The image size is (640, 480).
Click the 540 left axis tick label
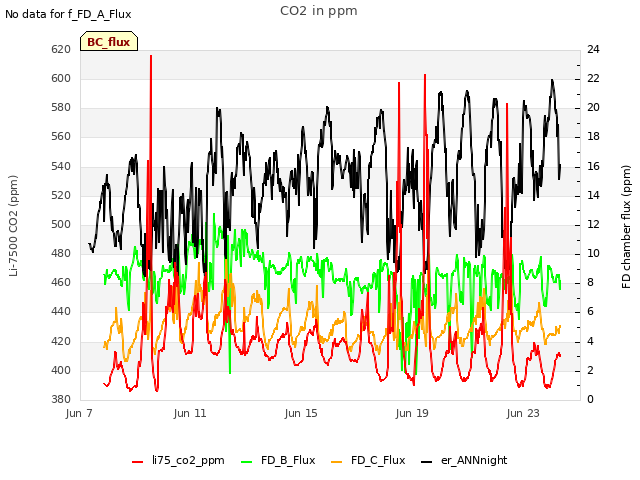[x=61, y=166]
